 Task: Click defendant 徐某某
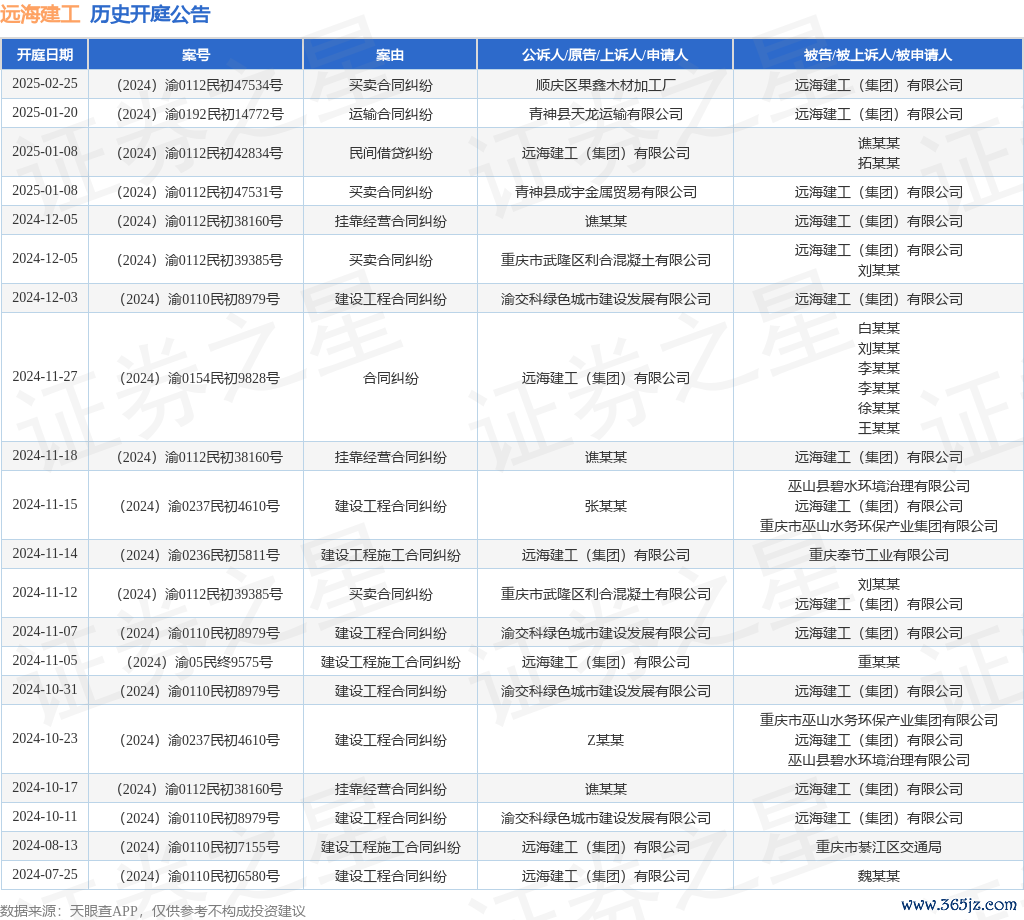[x=878, y=409]
